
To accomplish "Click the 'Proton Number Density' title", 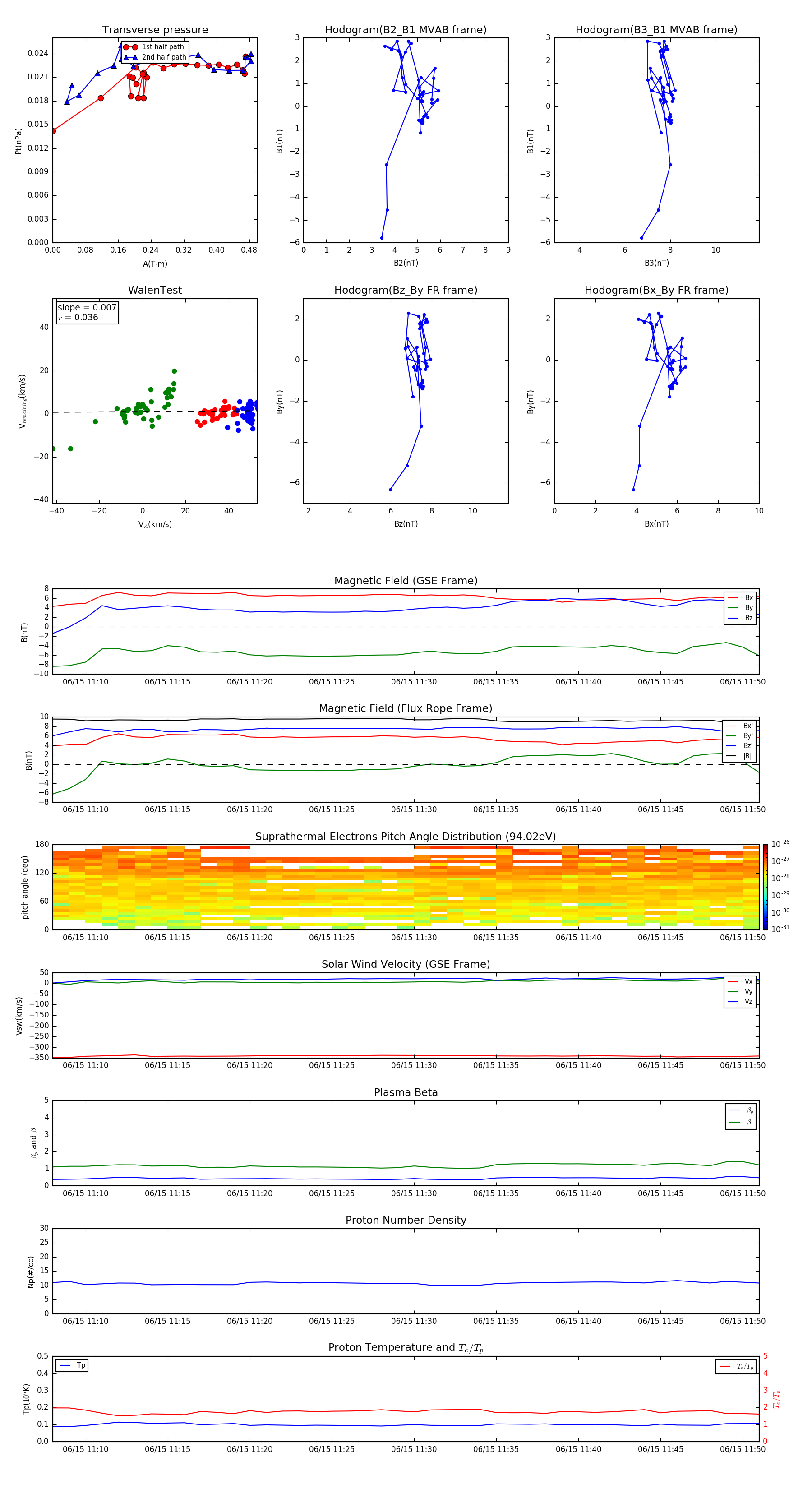I will tap(406, 1220).
